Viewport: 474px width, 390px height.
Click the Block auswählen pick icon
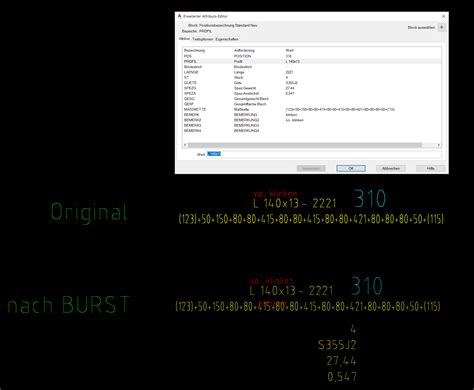[x=442, y=27]
